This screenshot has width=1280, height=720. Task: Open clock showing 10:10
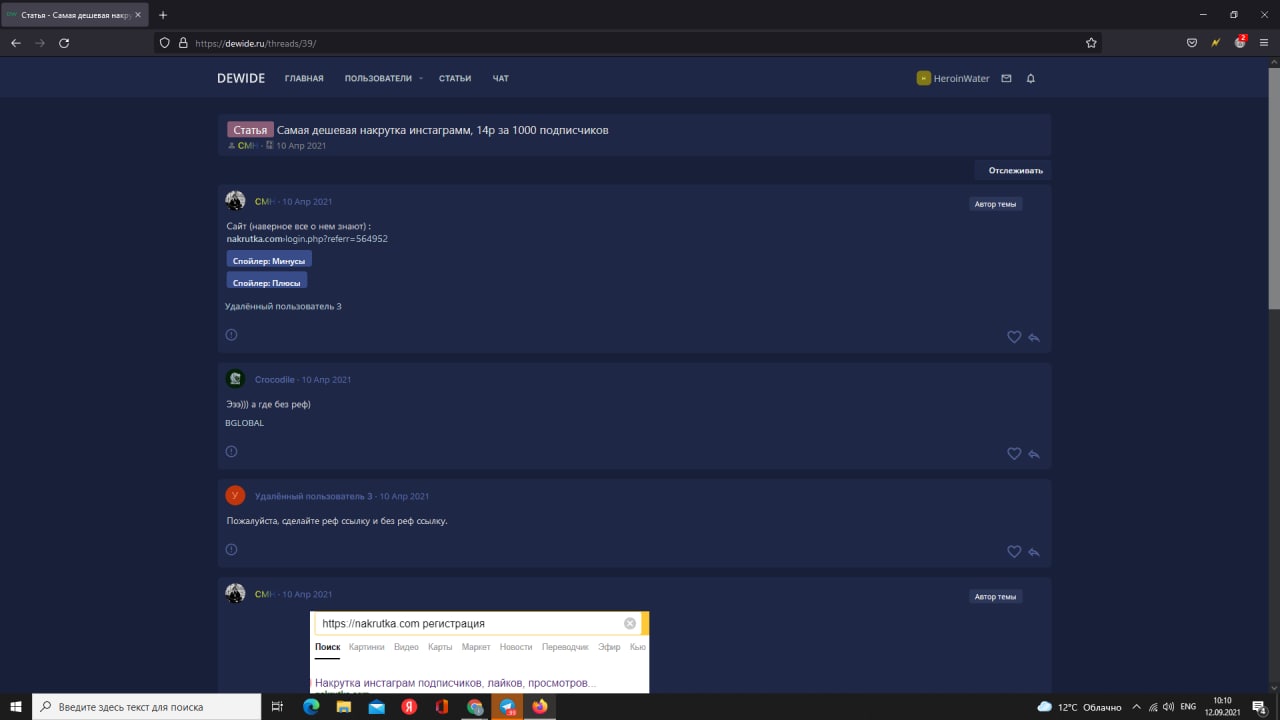click(1222, 706)
